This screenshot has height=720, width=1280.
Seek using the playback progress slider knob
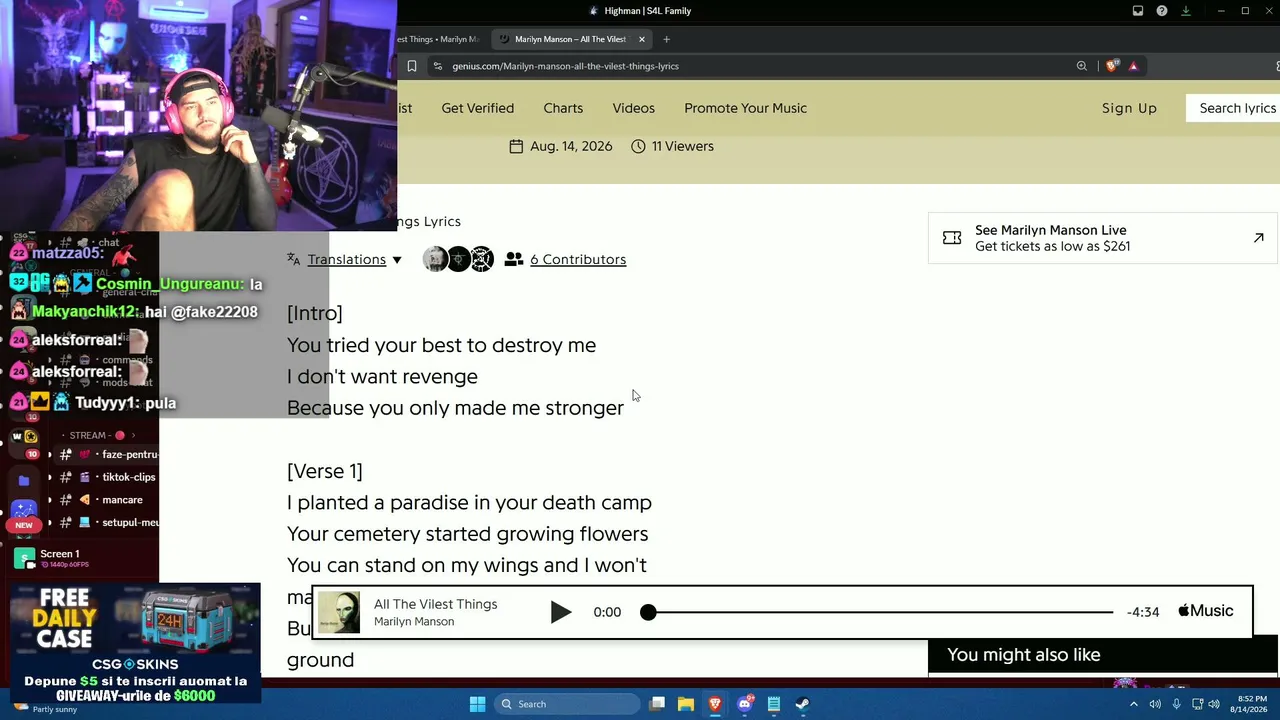[648, 612]
